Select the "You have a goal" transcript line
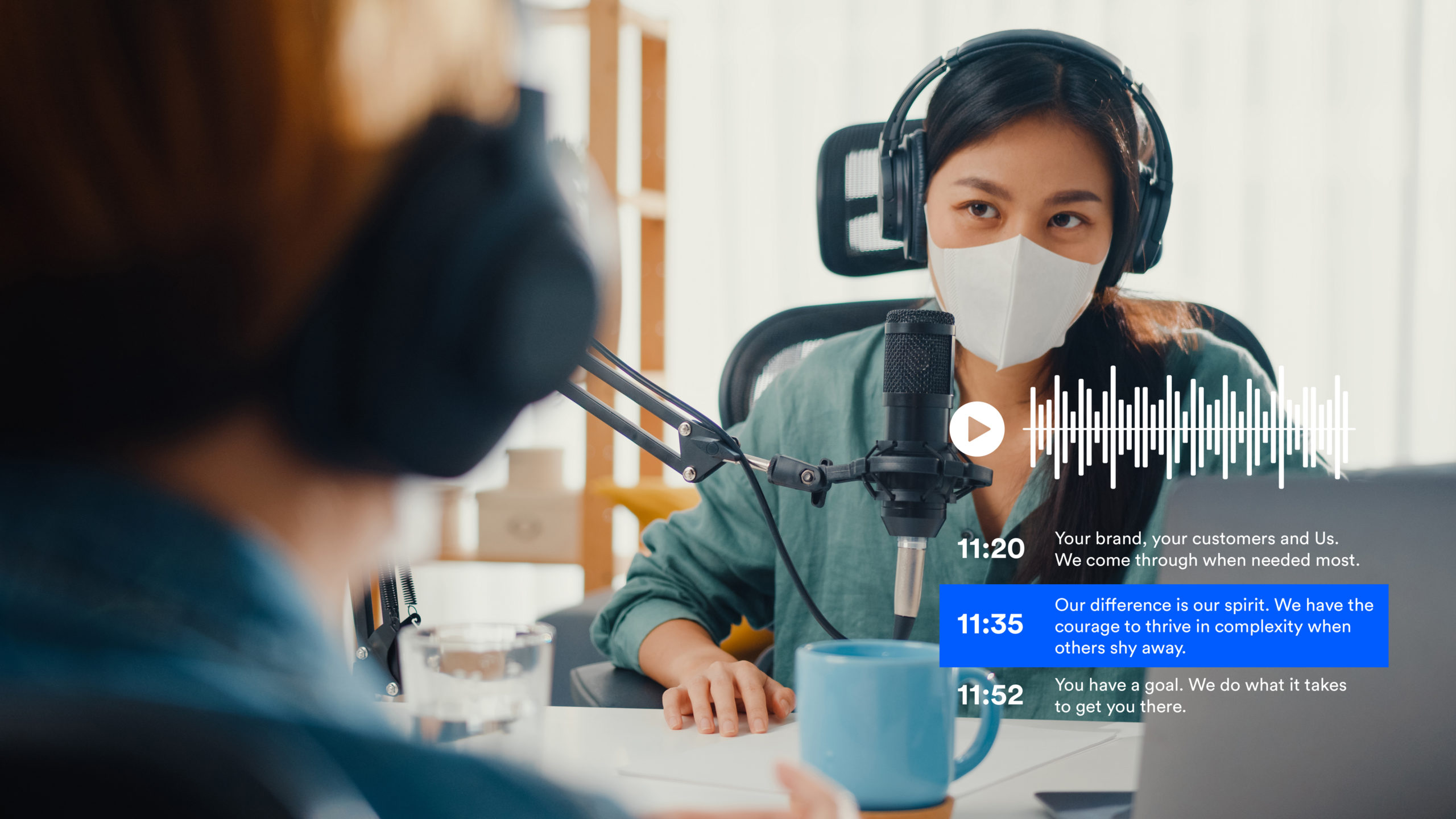1456x819 pixels. click(1201, 696)
